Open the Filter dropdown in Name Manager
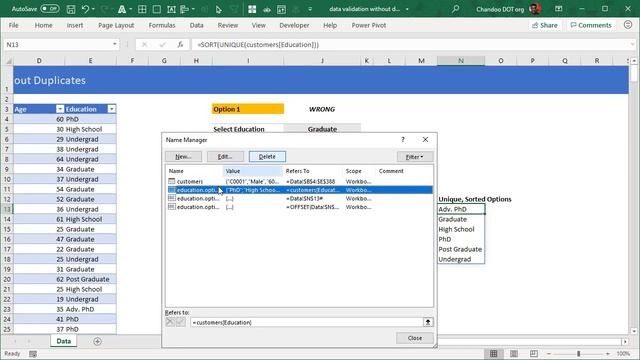 [x=415, y=157]
